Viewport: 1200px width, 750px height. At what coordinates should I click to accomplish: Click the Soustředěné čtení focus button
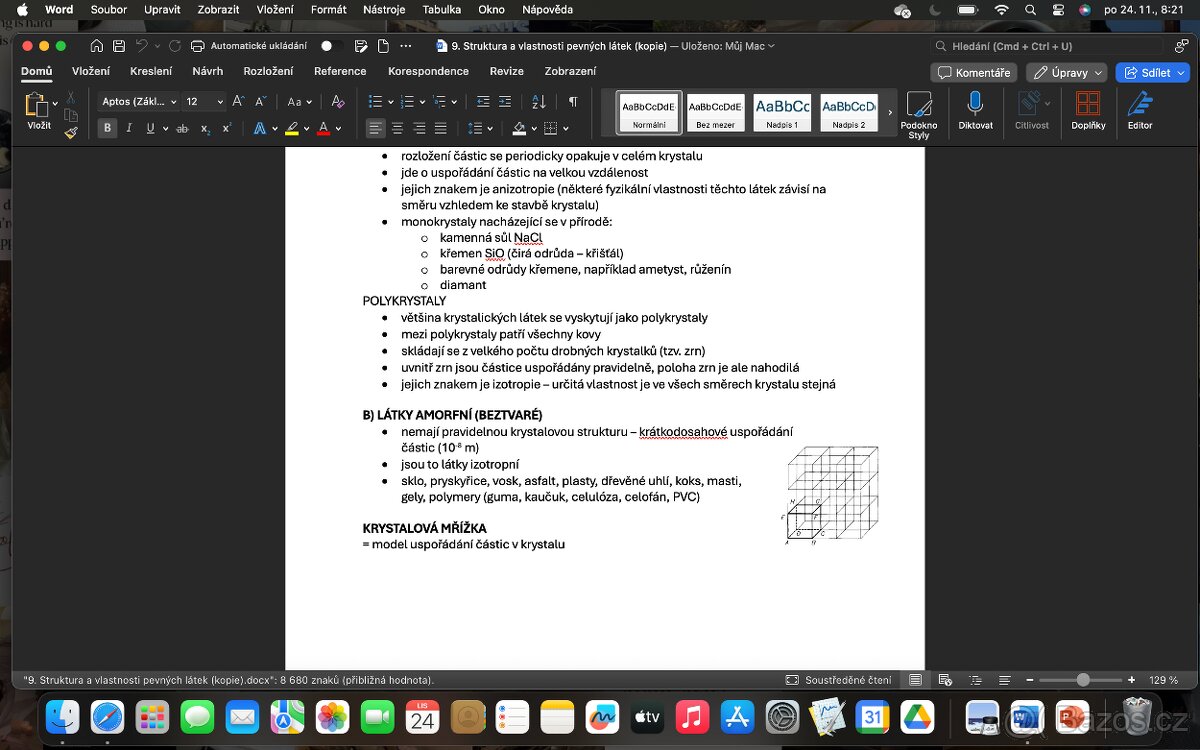tap(839, 680)
